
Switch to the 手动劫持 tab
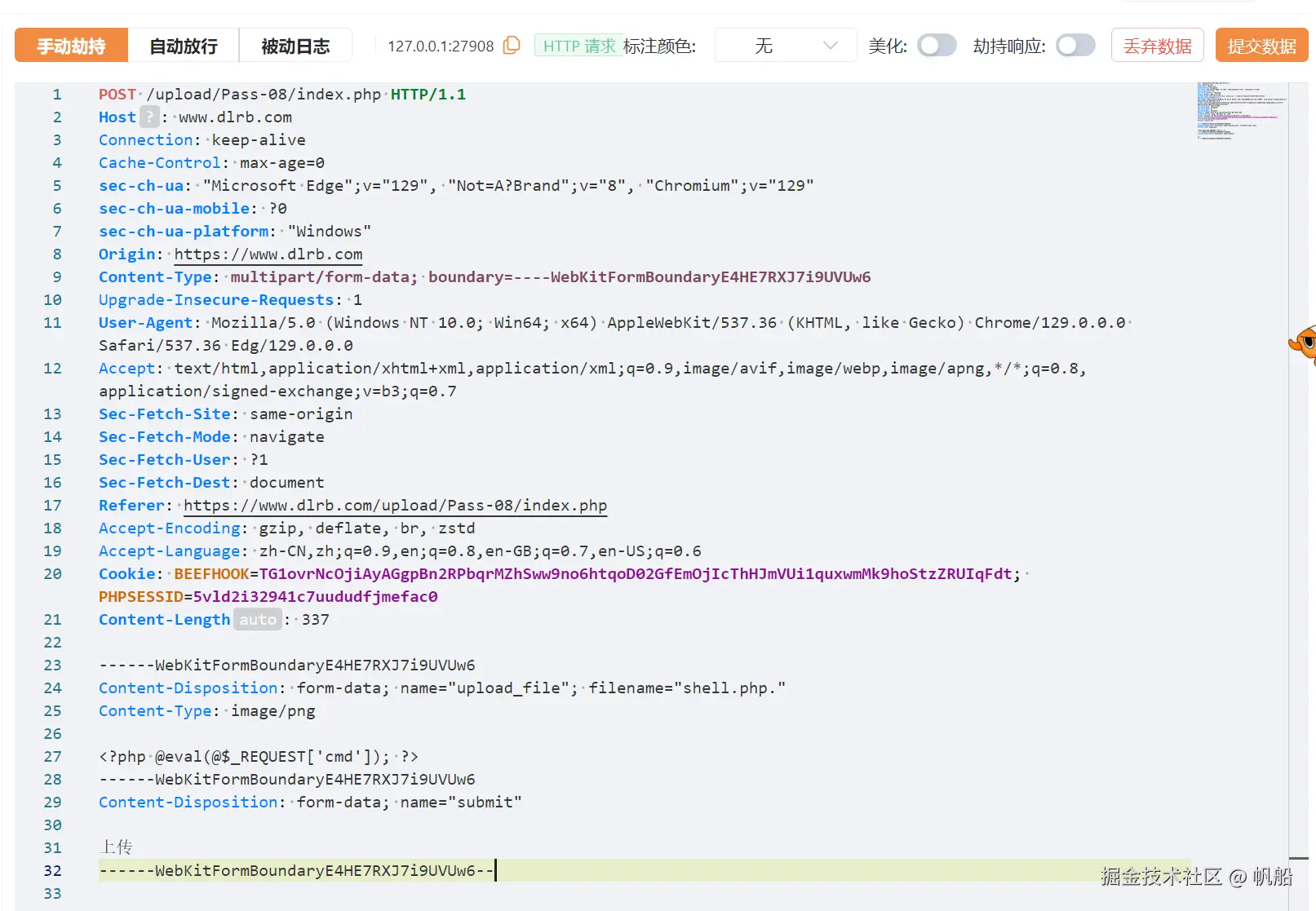pyautogui.click(x=71, y=46)
